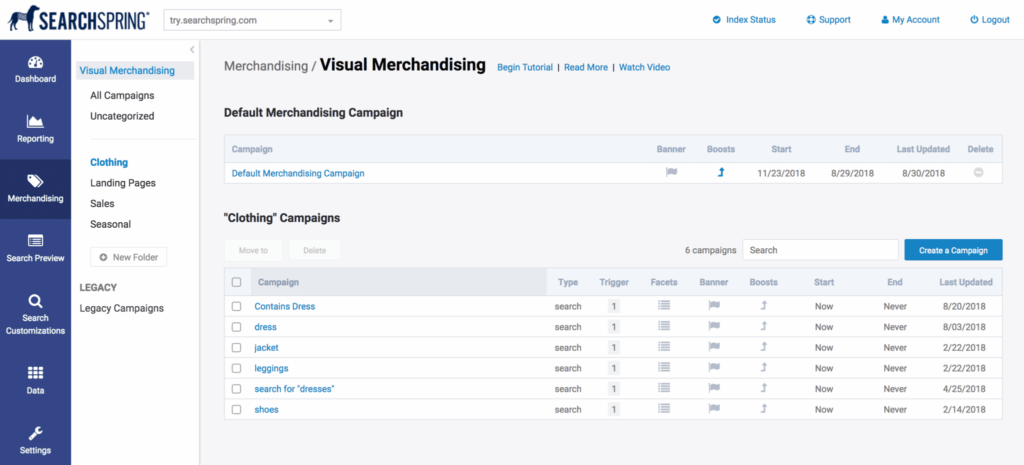Image resolution: width=1024 pixels, height=465 pixels.
Task: Click the Search Preview icon
Action: point(35,241)
